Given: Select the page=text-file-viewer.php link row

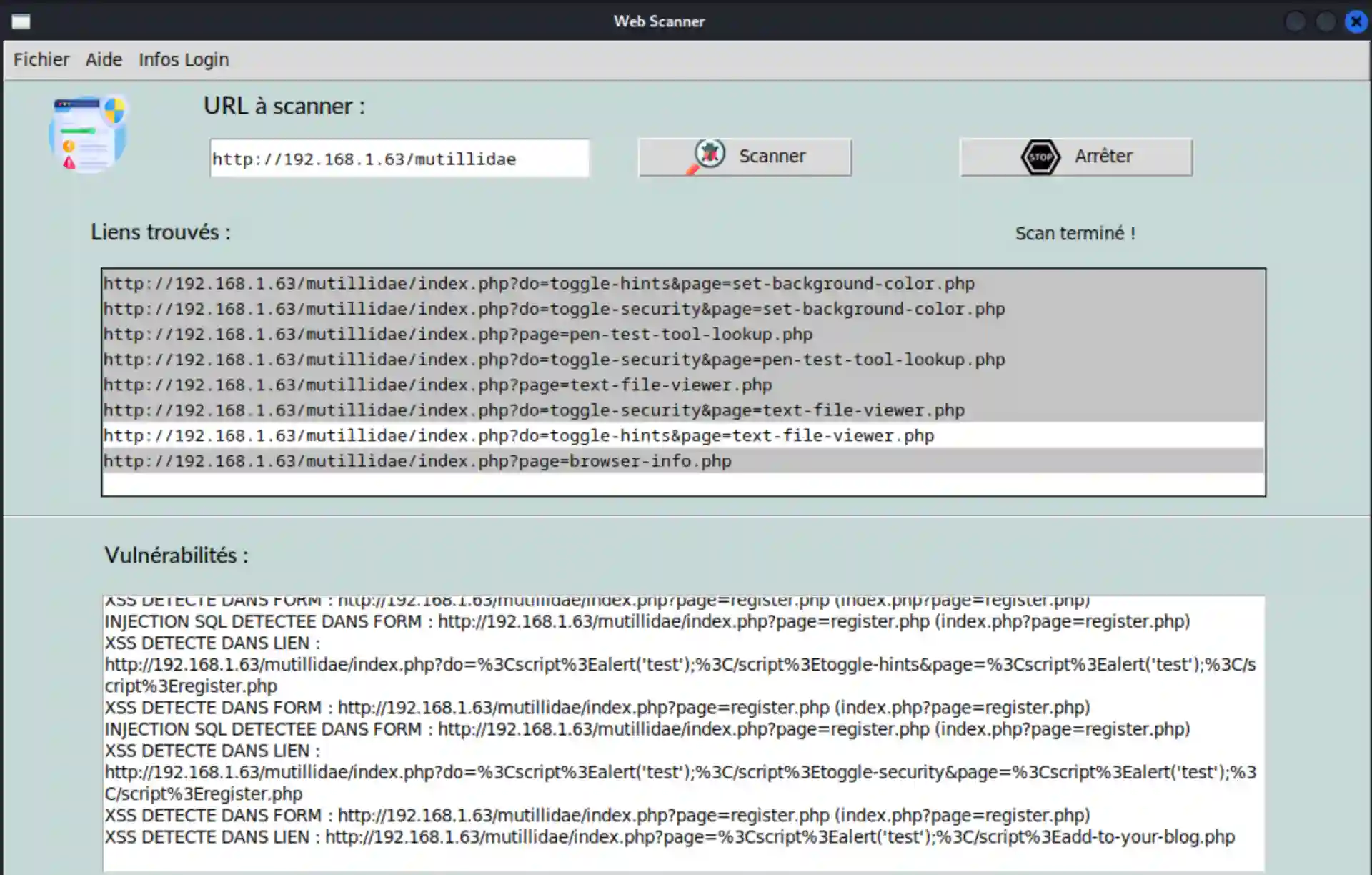Looking at the screenshot, I should 437,385.
